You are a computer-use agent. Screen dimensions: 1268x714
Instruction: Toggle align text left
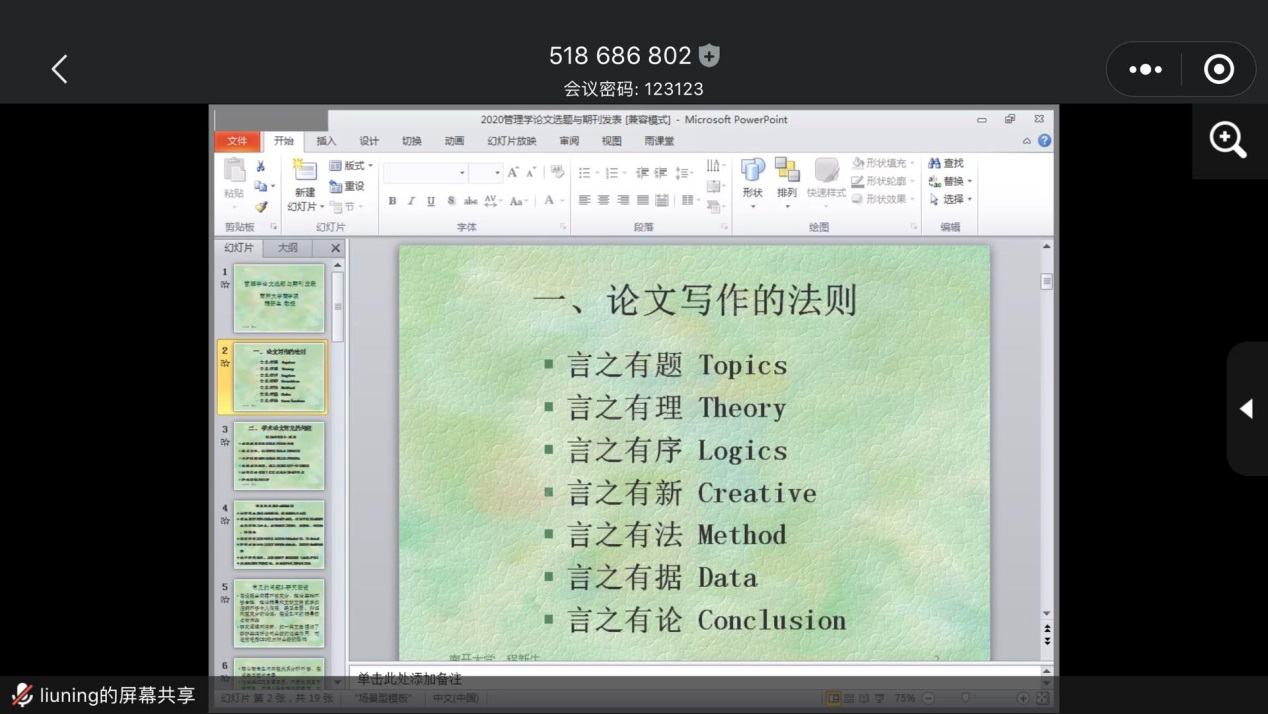(x=585, y=201)
